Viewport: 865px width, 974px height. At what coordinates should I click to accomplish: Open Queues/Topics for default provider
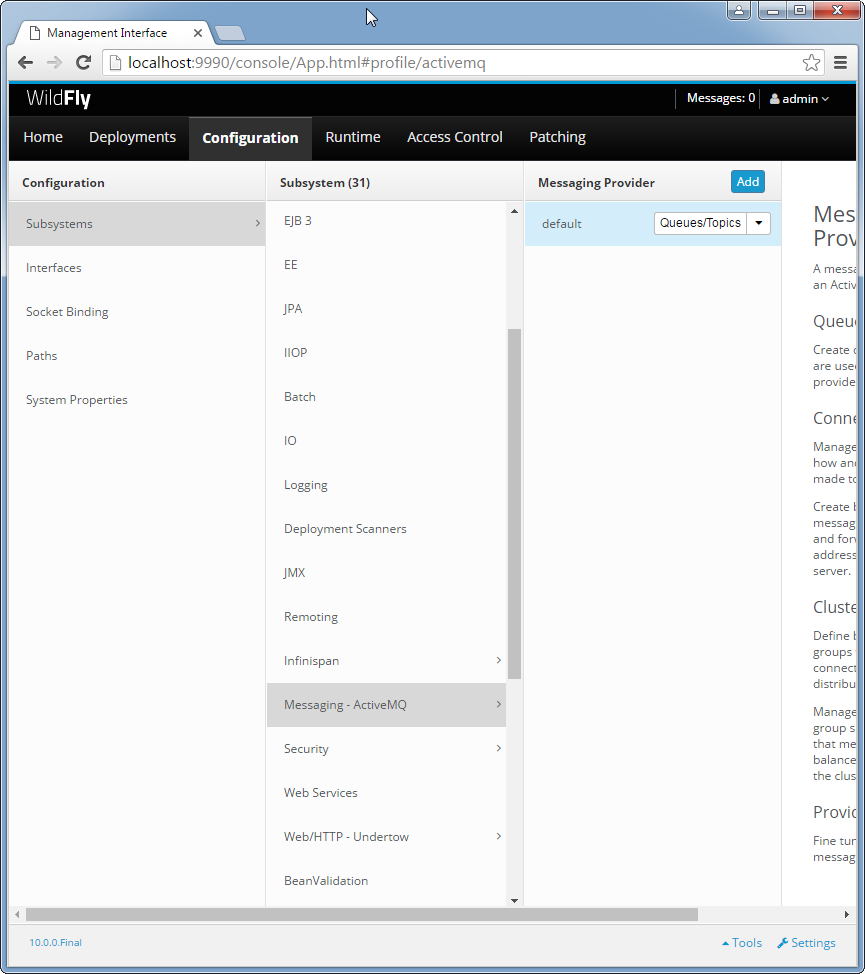click(x=700, y=224)
